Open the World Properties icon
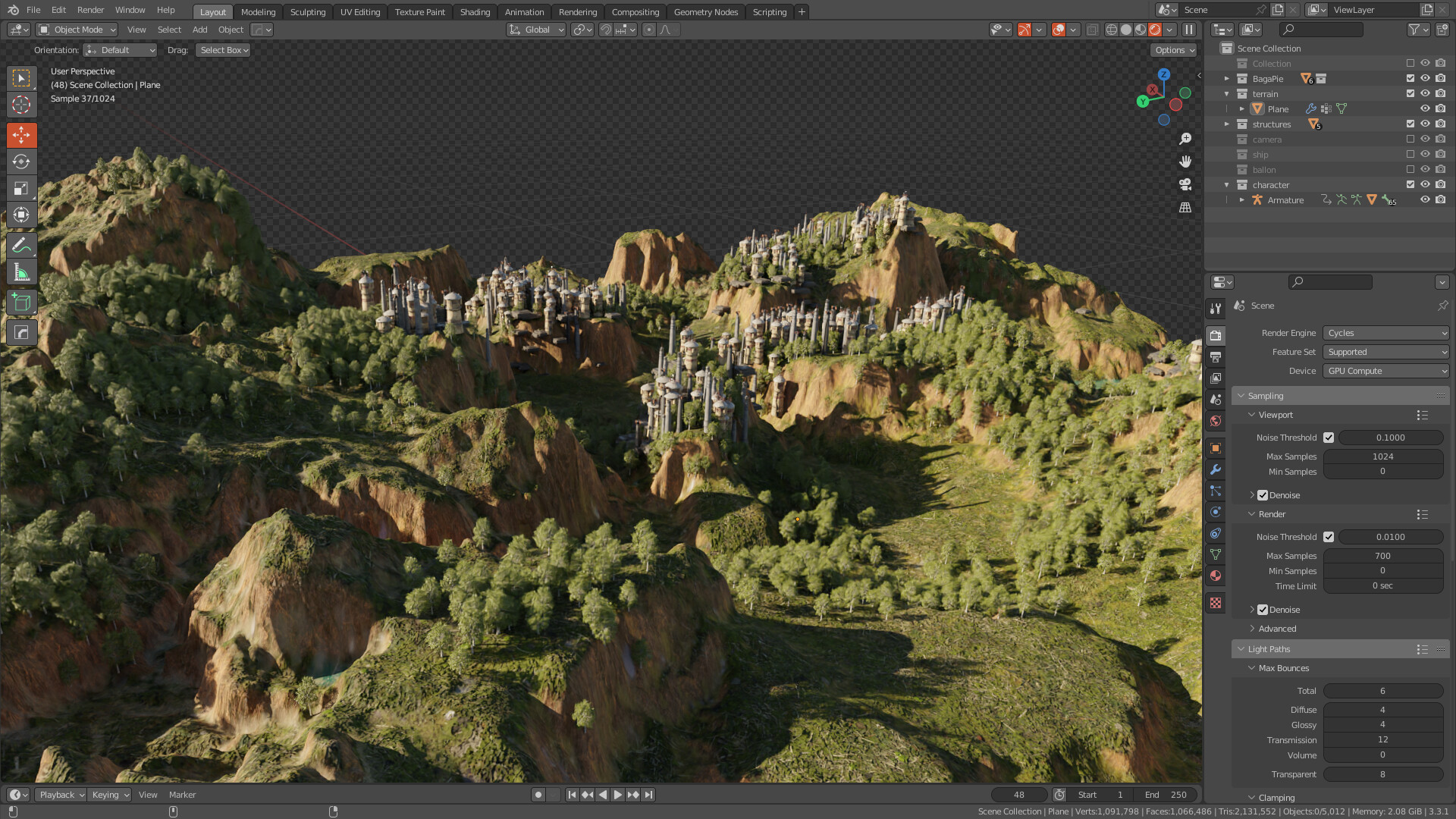Screen dimensions: 1456x819 [1216, 421]
